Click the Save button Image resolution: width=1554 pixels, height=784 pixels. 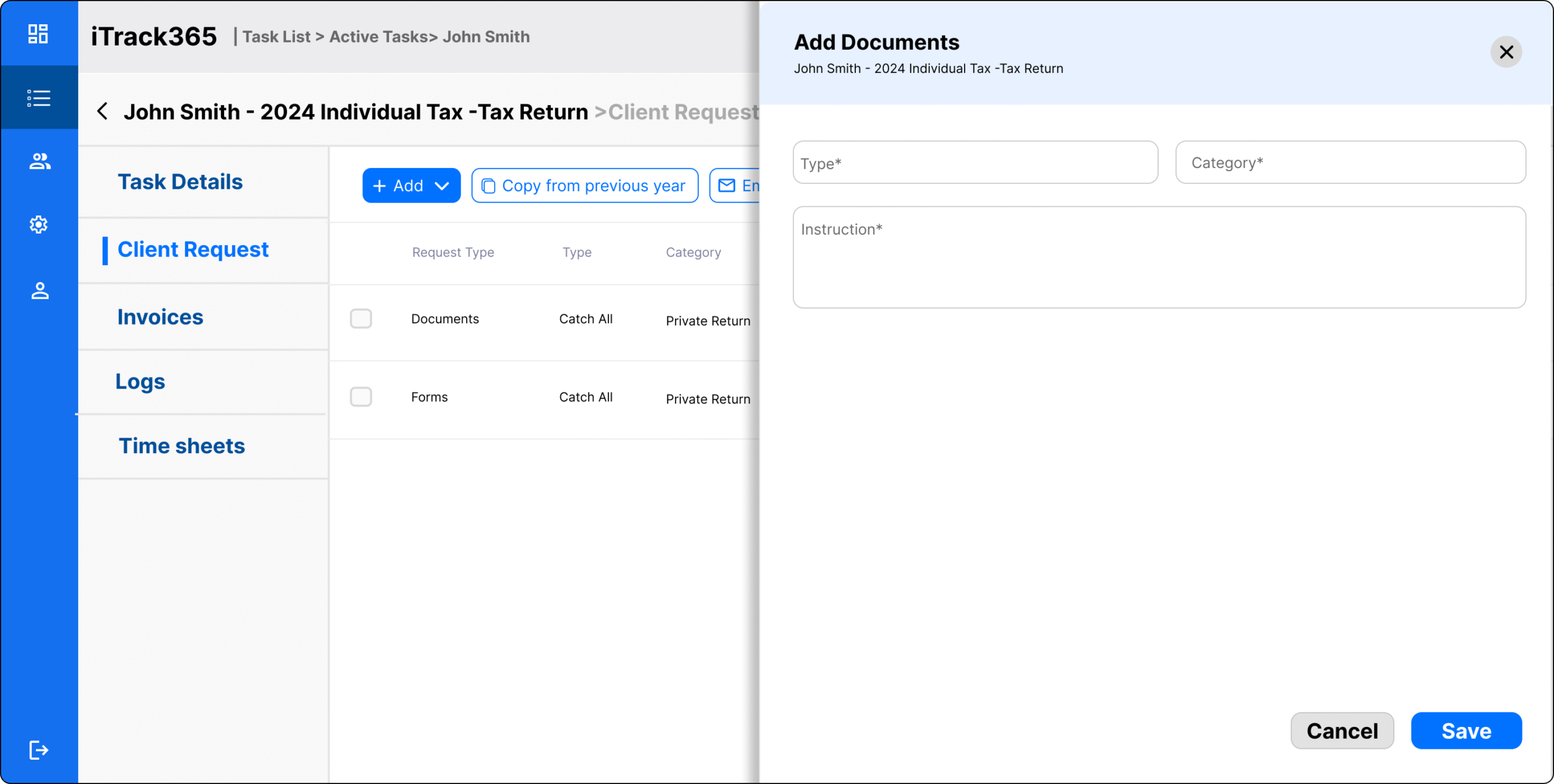[1465, 731]
